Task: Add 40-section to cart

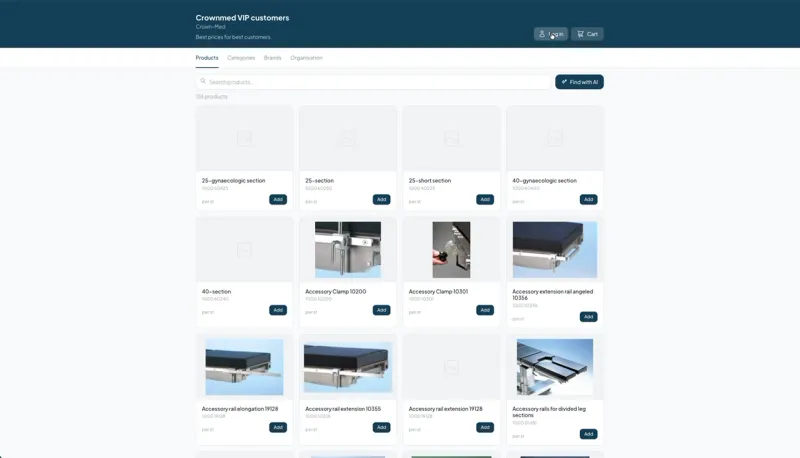Action: (x=278, y=310)
